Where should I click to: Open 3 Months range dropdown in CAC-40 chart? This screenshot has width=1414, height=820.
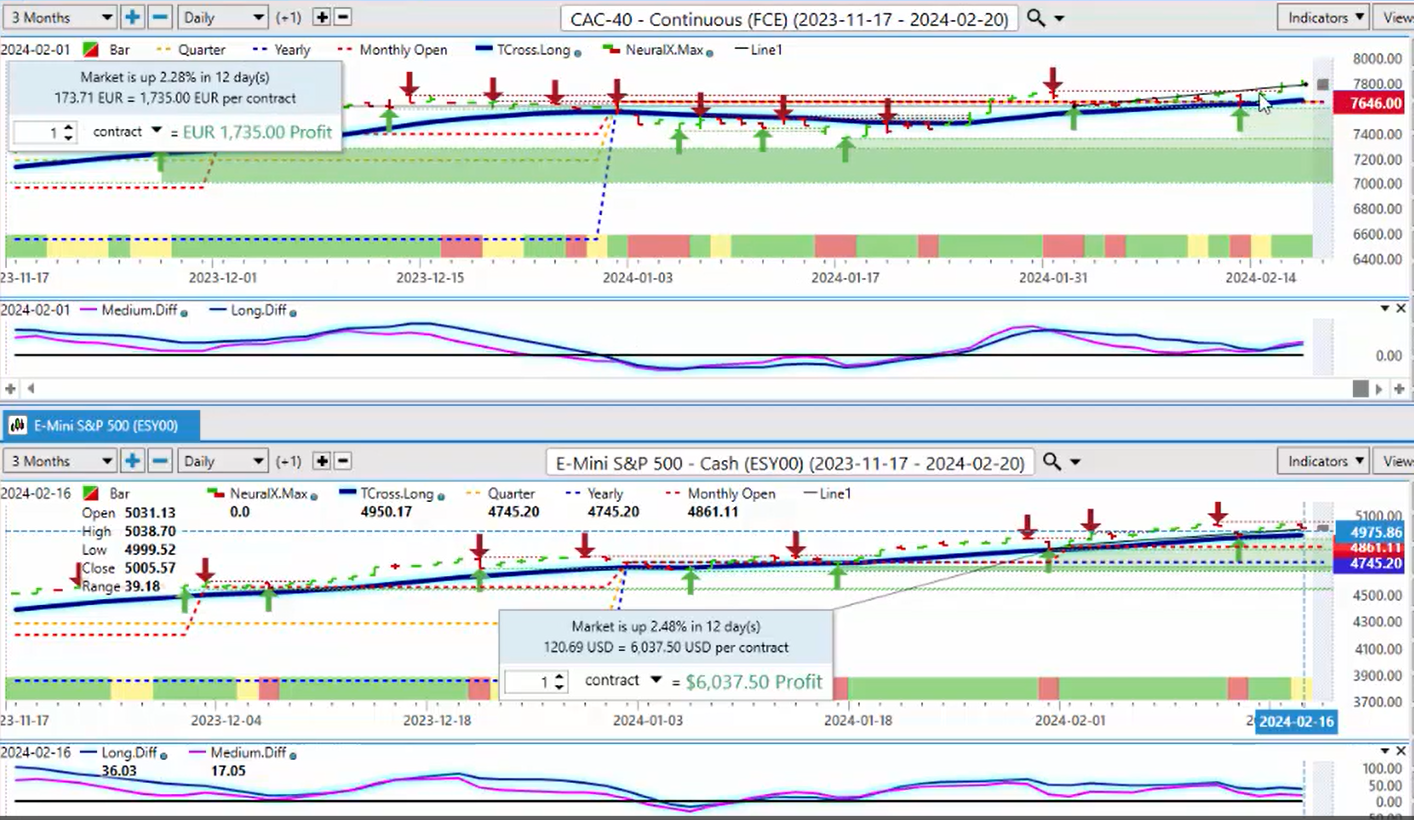(59, 17)
